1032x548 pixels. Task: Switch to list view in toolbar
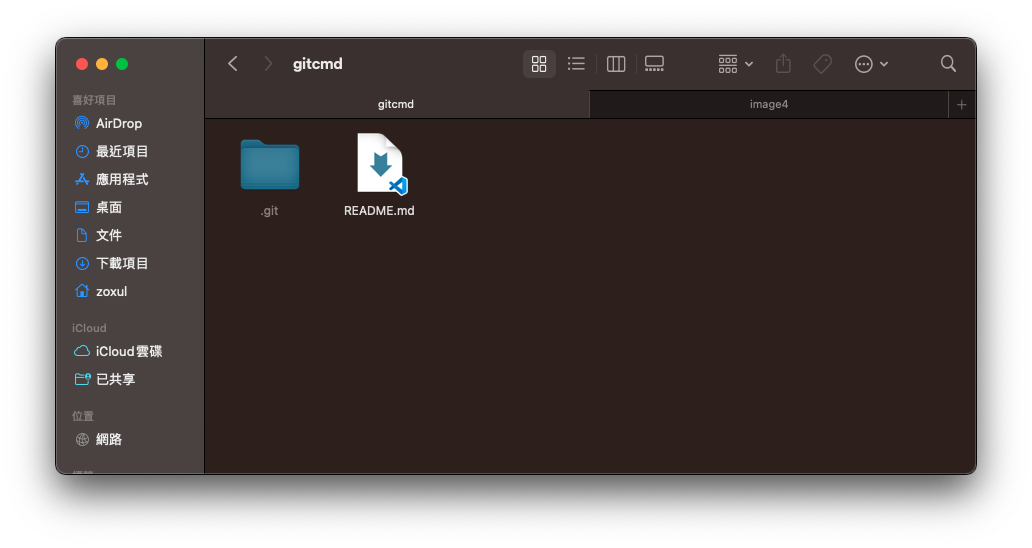(x=576, y=64)
